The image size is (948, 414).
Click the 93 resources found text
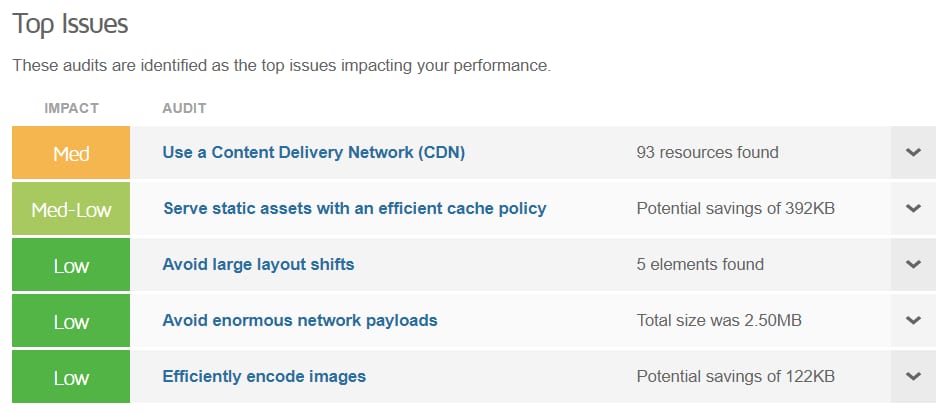707,153
